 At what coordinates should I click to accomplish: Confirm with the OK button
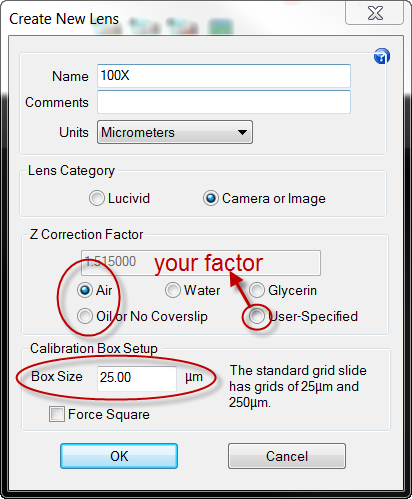119,456
